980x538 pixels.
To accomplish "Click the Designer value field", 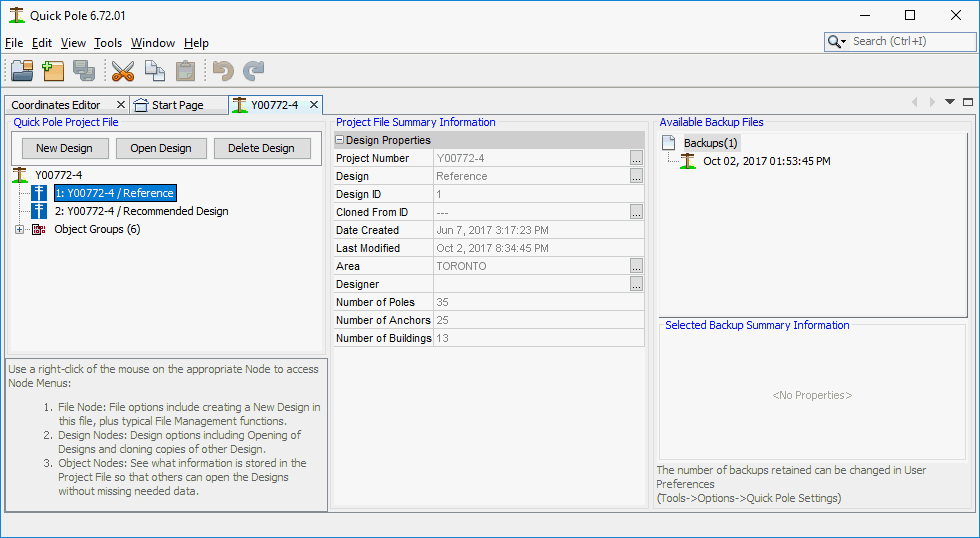I will pyautogui.click(x=531, y=284).
